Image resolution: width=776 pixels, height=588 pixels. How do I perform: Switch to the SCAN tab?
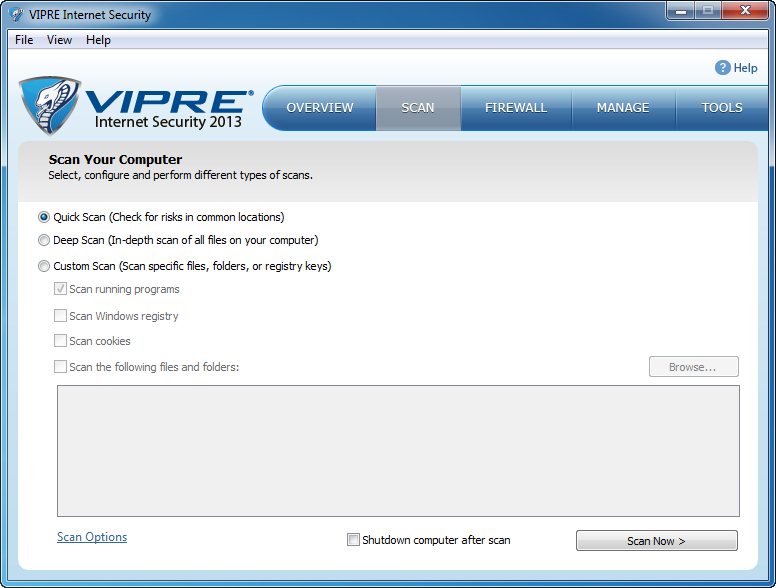418,108
